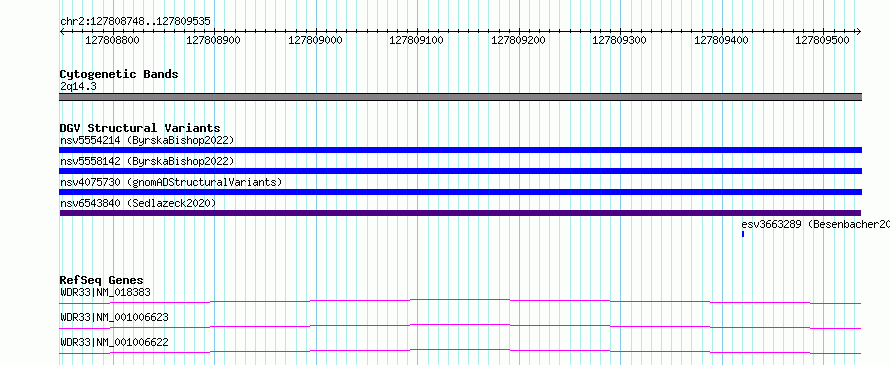Click ruler position 127809200
The height and width of the screenshot is (365, 890).
coord(518,40)
